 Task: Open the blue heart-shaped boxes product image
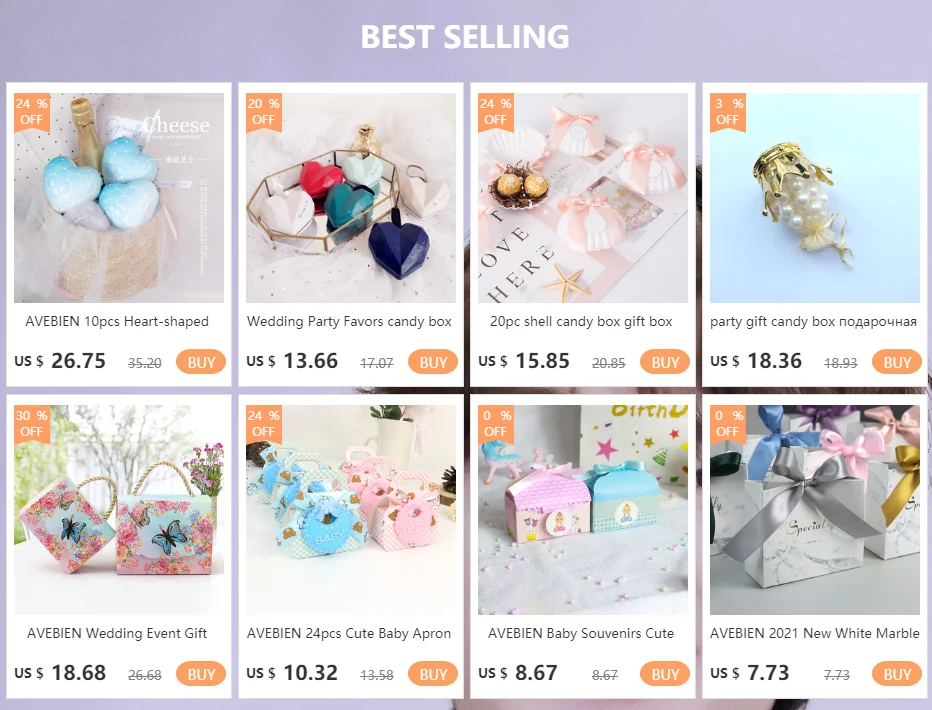pyautogui.click(x=119, y=198)
